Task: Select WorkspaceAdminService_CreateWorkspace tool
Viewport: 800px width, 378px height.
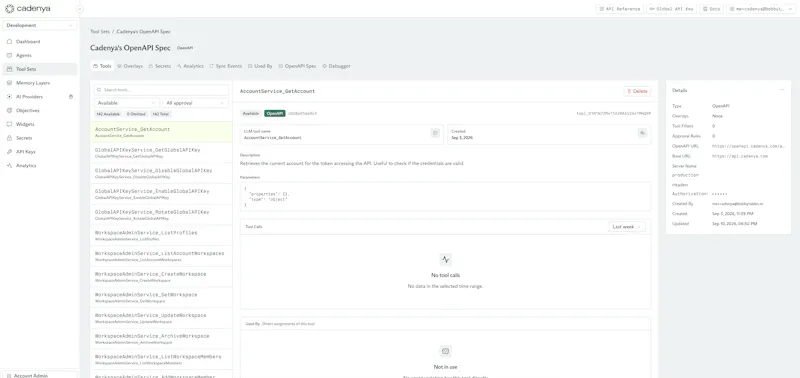Action: click(161, 277)
